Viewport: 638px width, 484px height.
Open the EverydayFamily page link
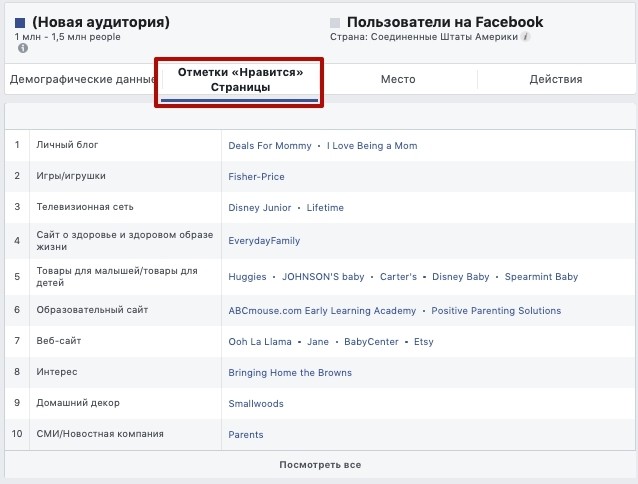pos(264,241)
